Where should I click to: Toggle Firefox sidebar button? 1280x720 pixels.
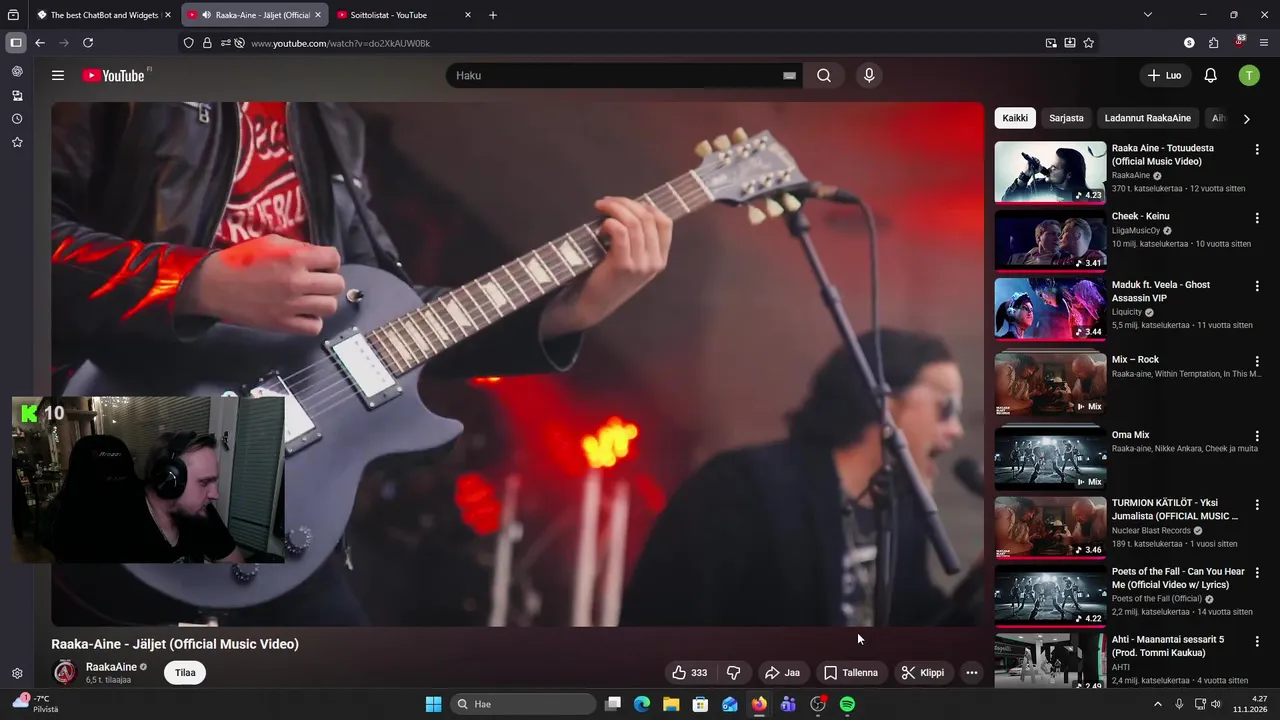(16, 43)
